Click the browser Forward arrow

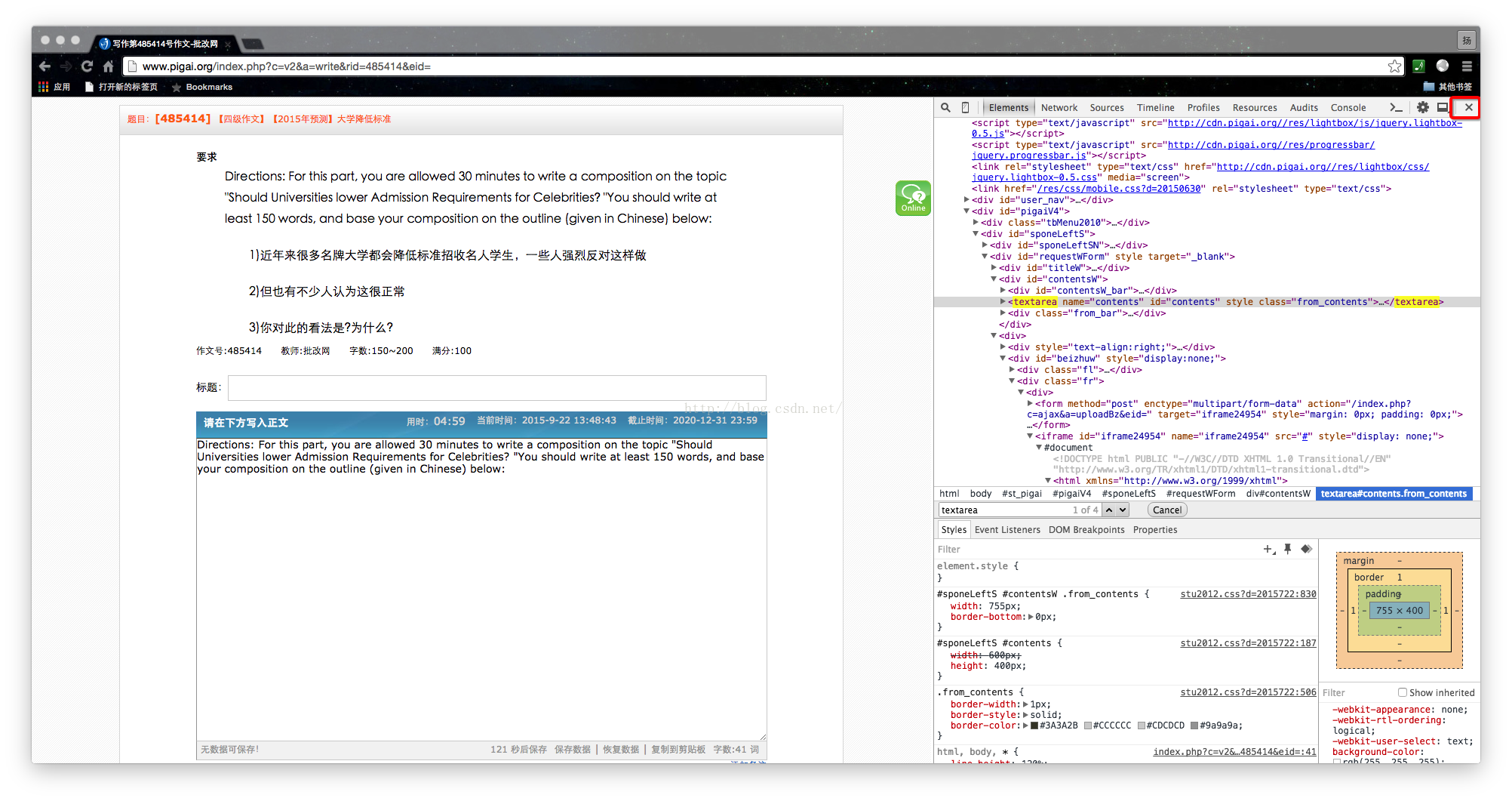click(x=66, y=66)
